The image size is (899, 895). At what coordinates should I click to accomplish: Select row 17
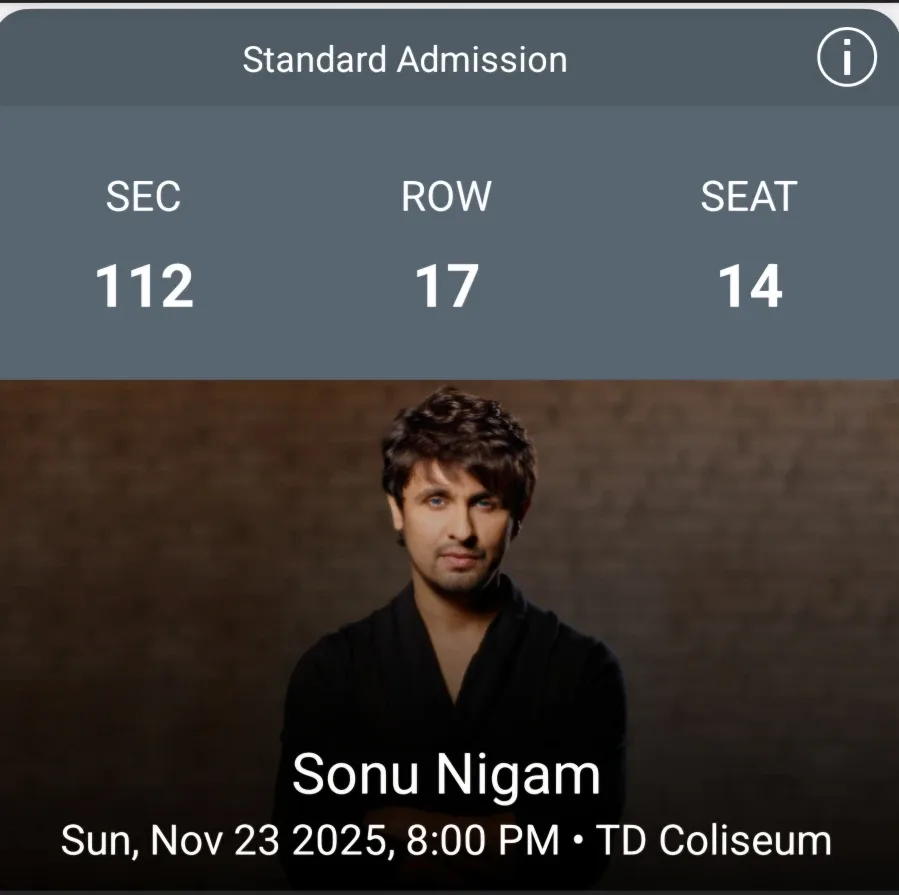click(x=449, y=286)
